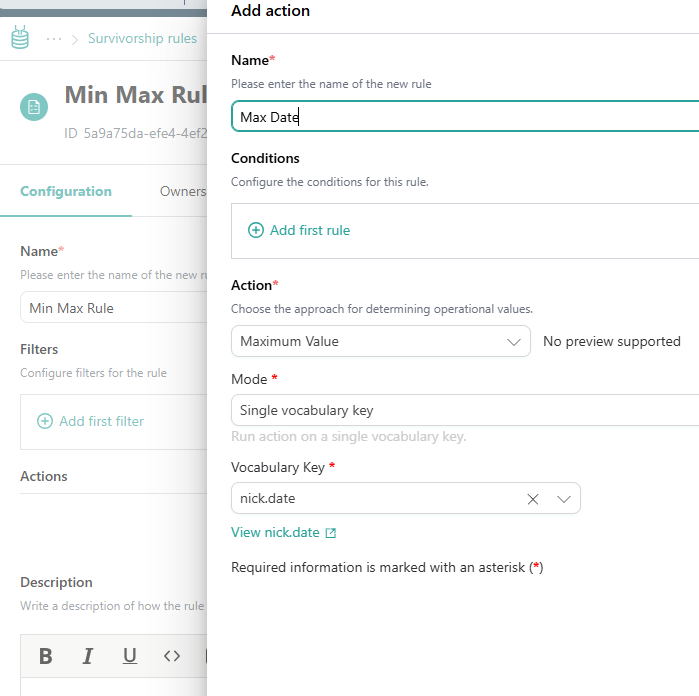Toggle code formatting in description editor

tap(172, 656)
